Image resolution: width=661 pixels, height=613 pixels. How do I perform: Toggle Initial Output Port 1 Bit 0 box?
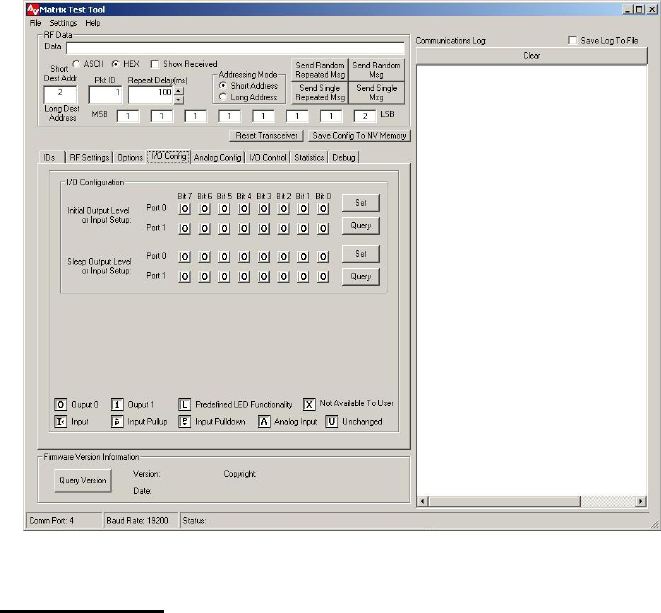coord(323,229)
